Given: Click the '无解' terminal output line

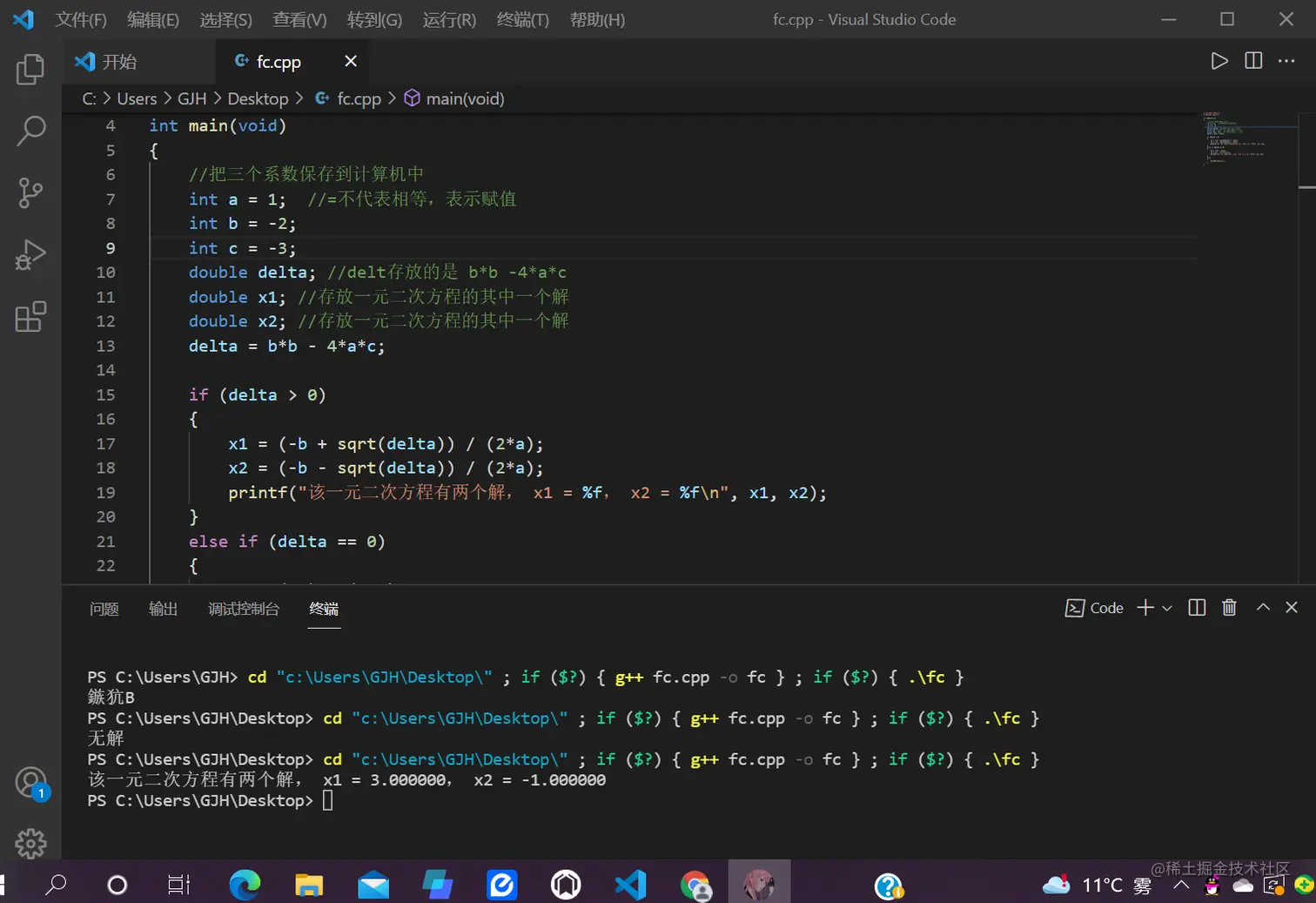Looking at the screenshot, I should point(105,738).
